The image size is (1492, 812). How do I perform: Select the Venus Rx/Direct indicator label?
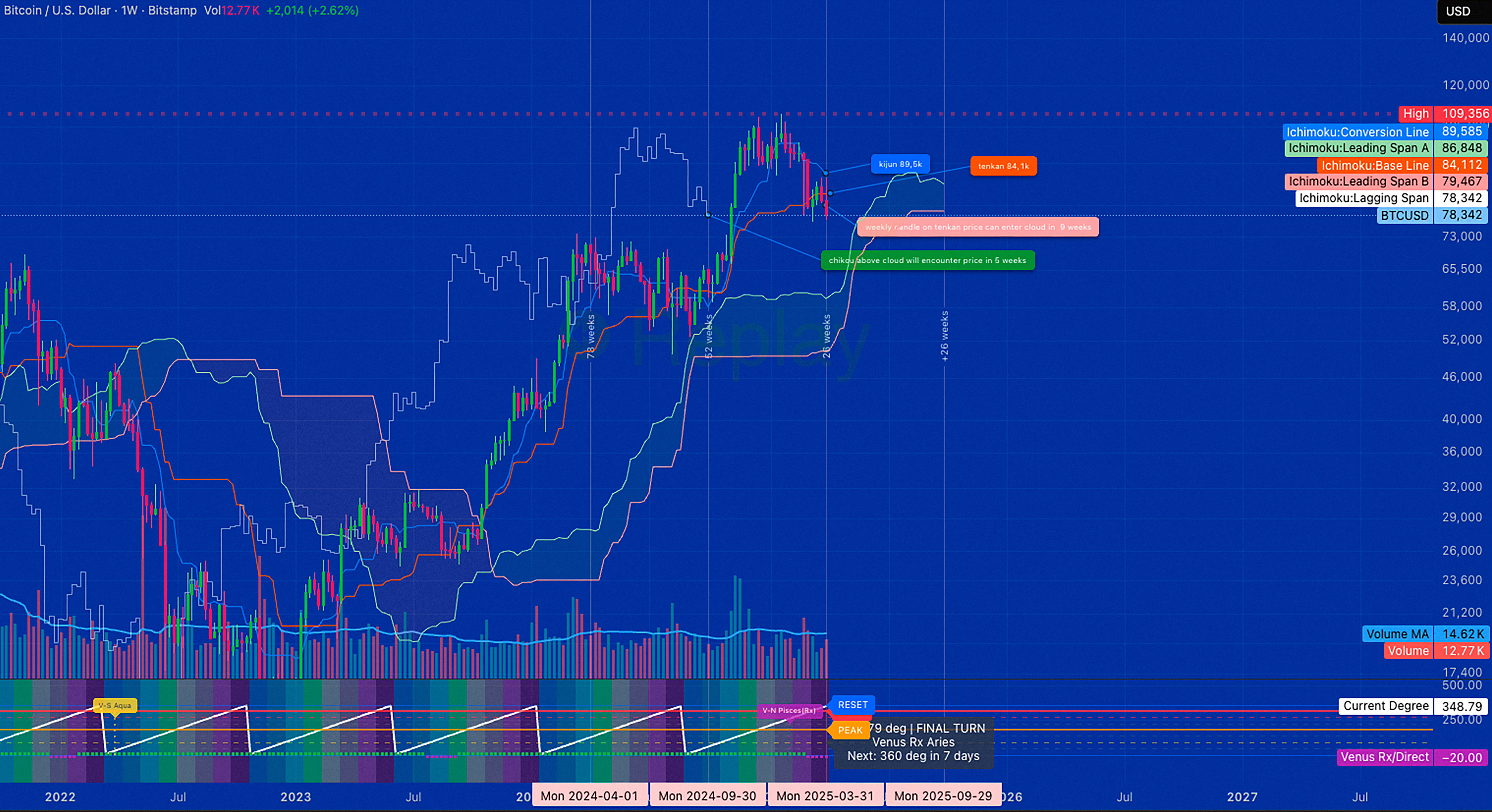coord(1384,757)
